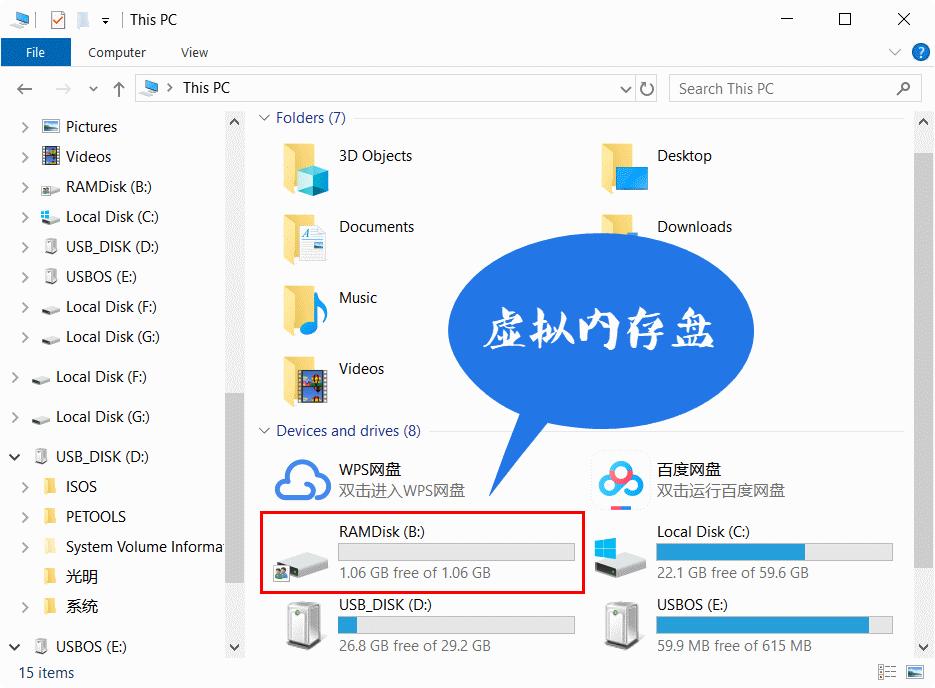
Task: Collapse the Devices and drives section
Action: point(262,431)
